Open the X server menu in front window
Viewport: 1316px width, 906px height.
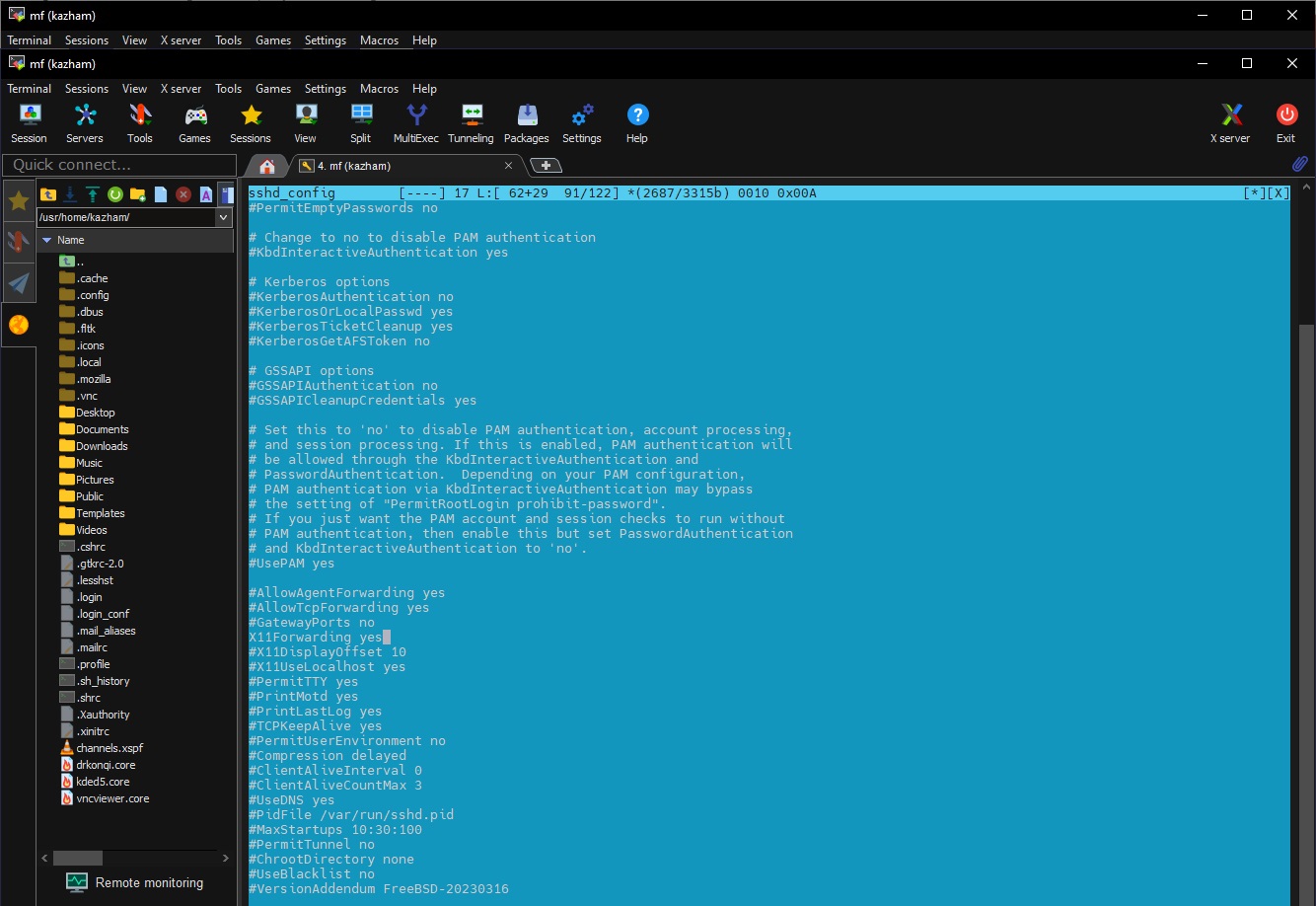click(x=181, y=89)
